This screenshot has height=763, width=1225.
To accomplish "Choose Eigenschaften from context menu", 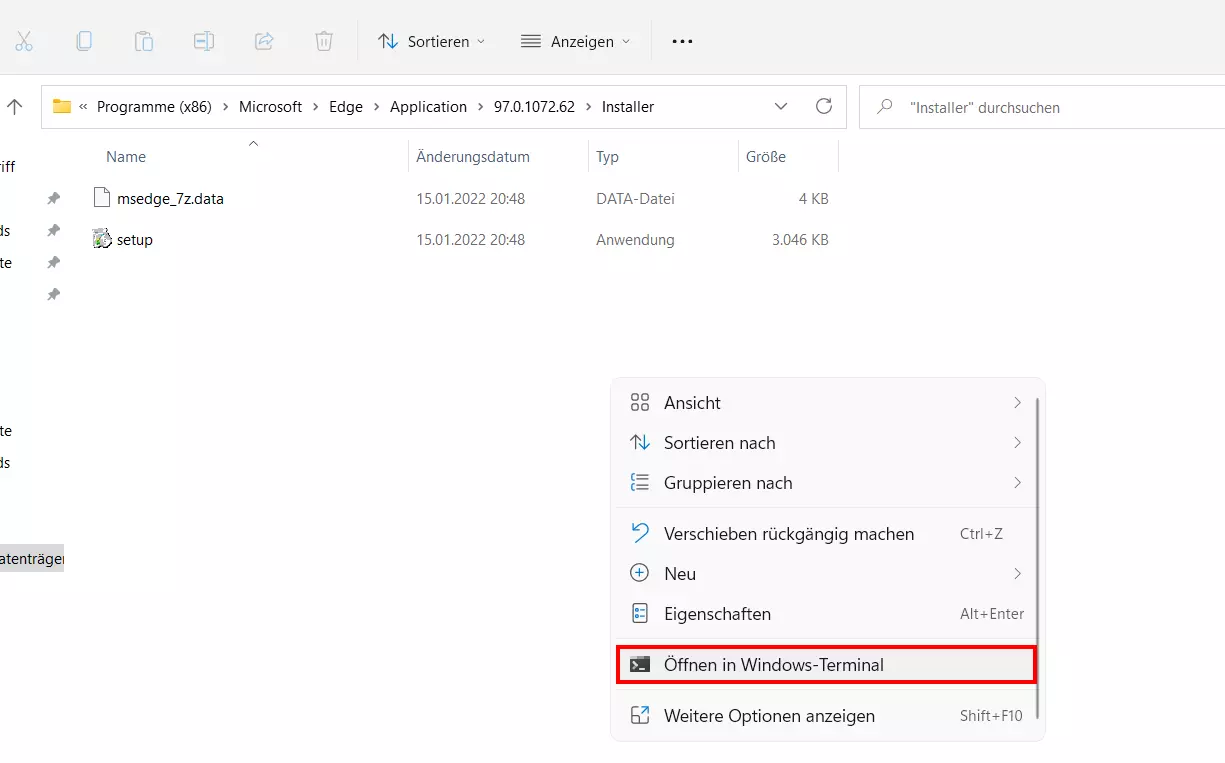I will 717,614.
